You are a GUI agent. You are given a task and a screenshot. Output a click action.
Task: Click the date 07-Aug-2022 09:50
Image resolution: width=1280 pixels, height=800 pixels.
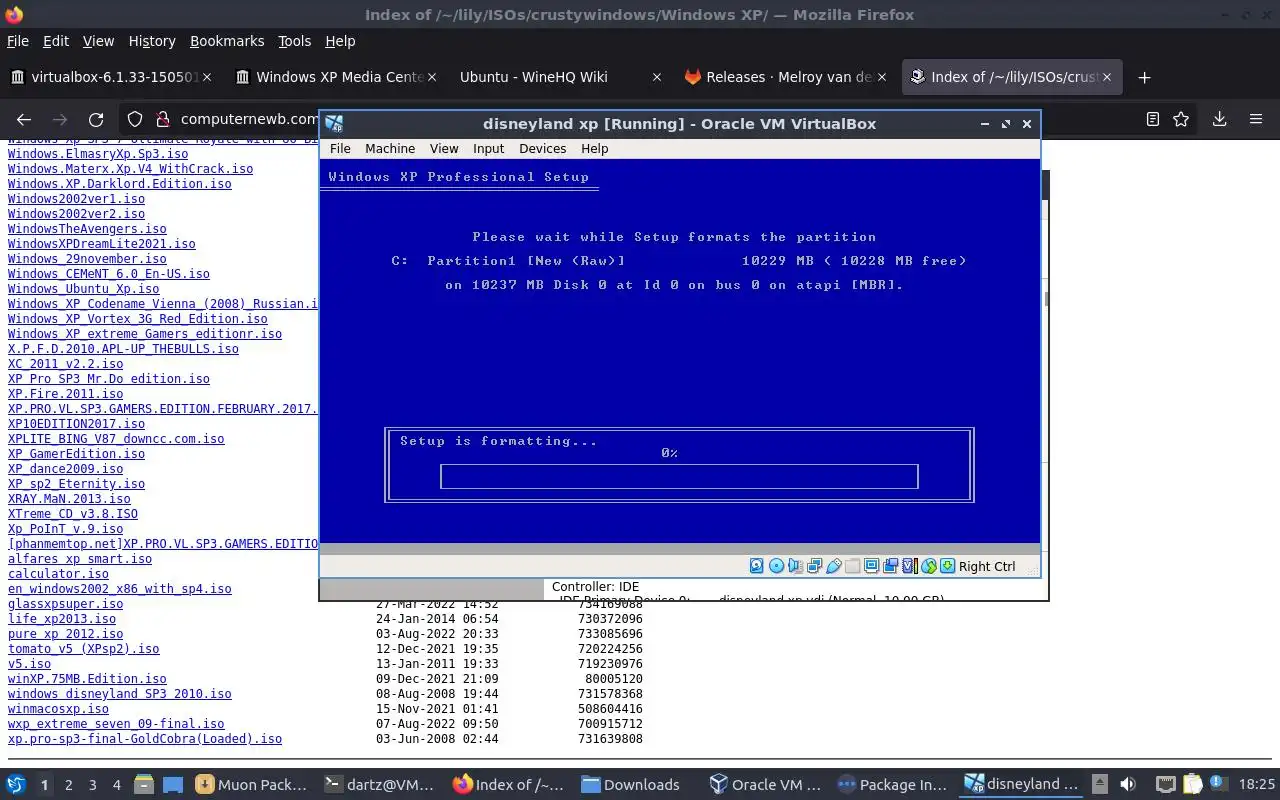click(437, 724)
